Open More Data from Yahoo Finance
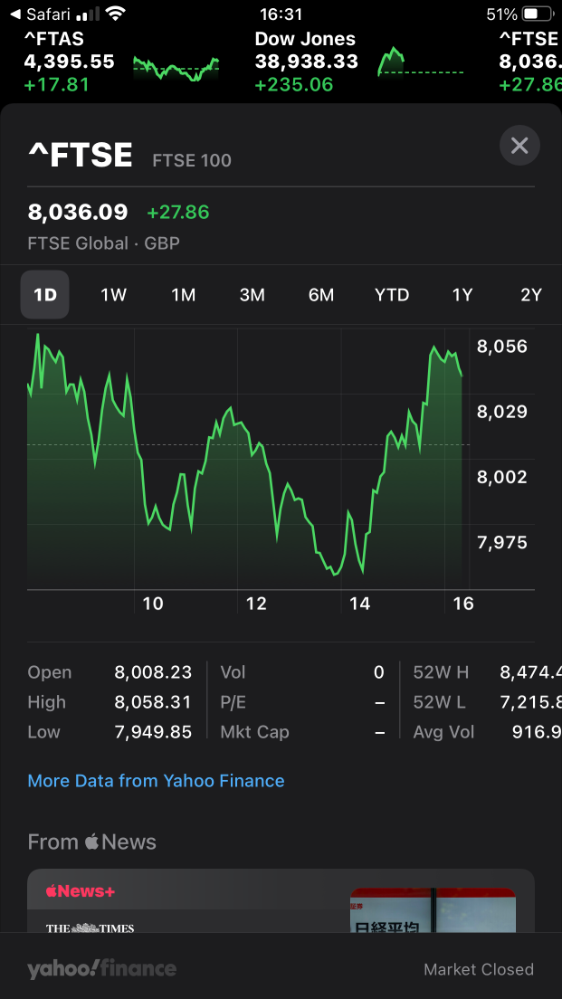The image size is (562, 999). pos(156,780)
